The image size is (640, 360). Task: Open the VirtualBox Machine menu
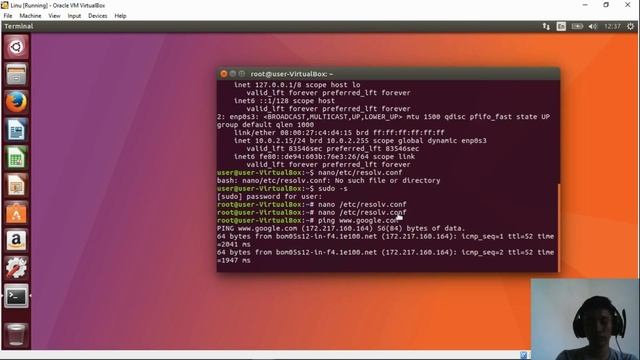point(30,16)
